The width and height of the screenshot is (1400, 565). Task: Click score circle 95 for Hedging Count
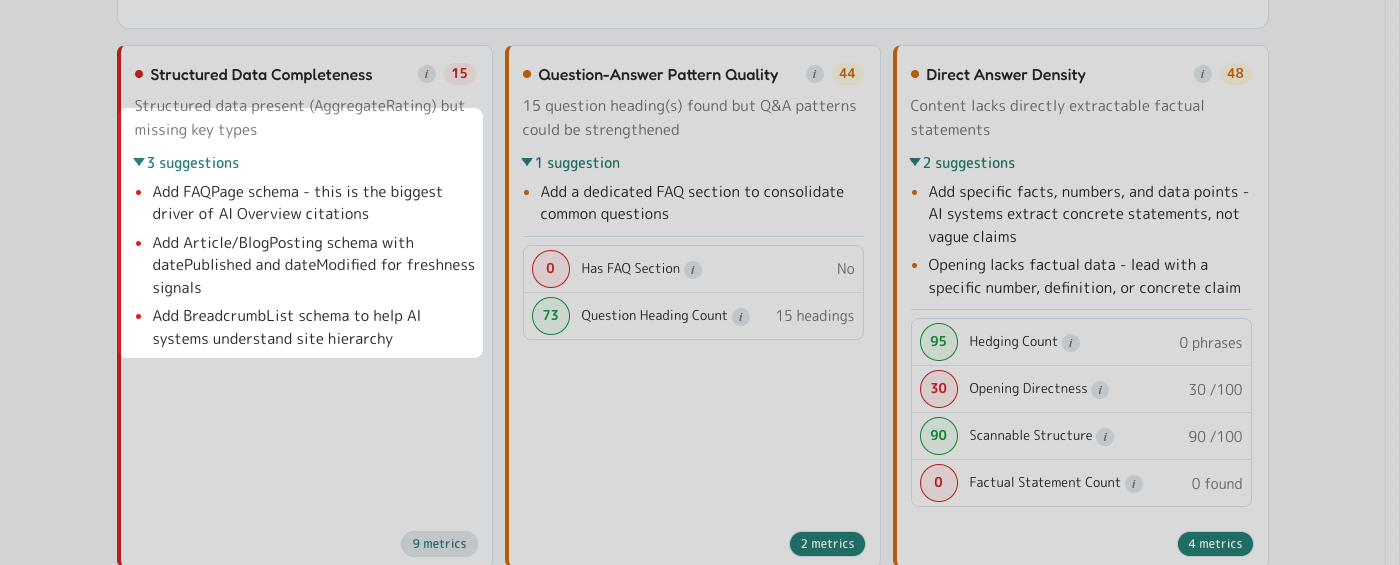click(939, 342)
